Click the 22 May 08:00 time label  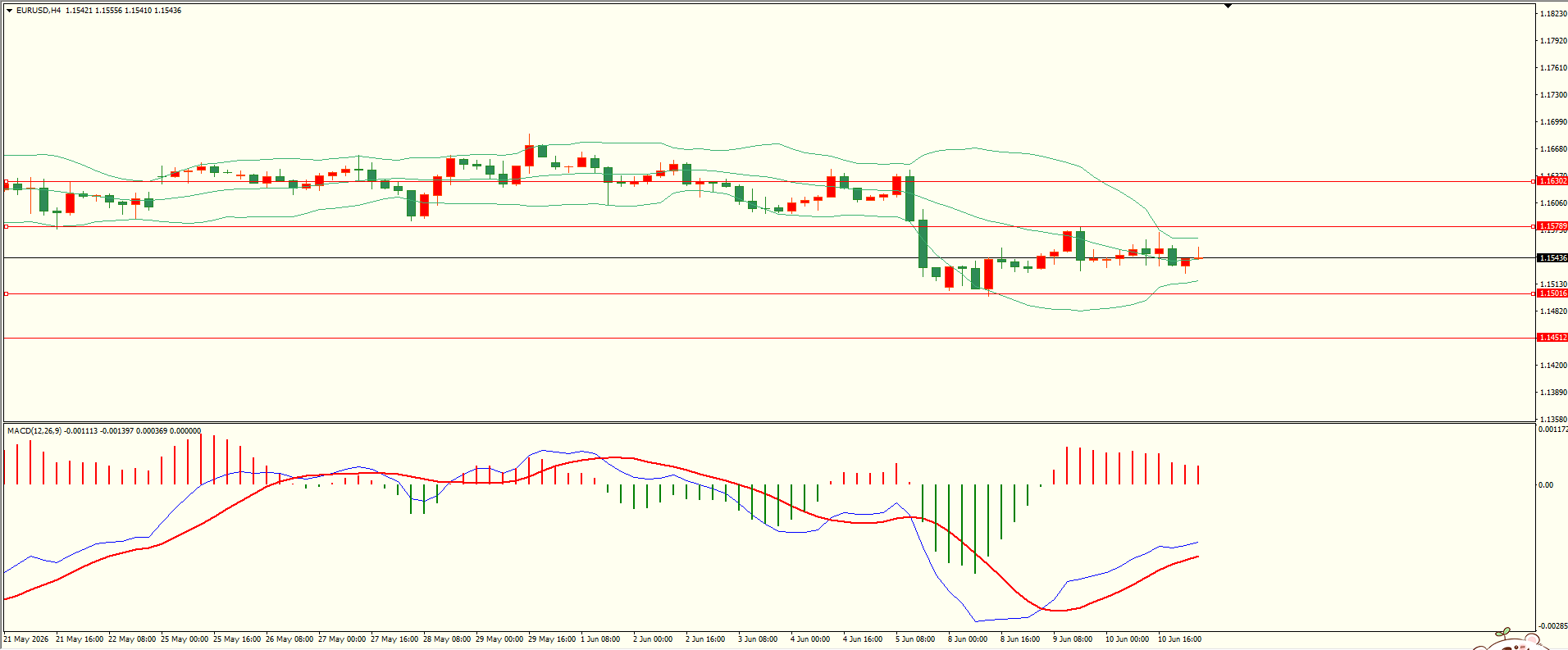pos(132,639)
